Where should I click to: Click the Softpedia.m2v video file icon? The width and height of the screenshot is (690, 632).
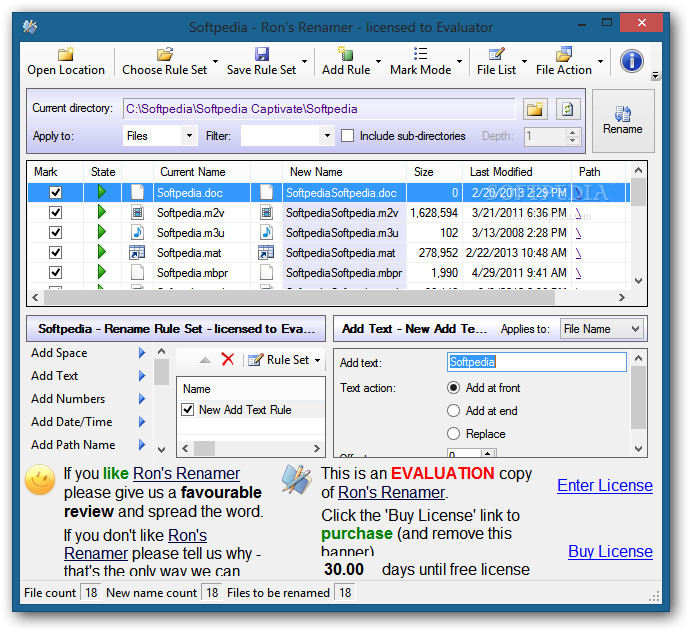tap(137, 212)
